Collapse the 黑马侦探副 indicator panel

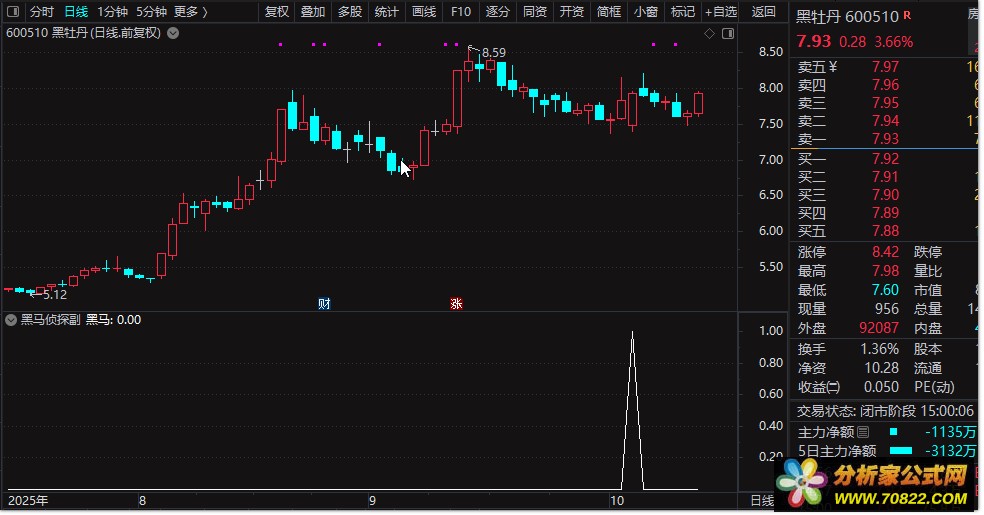tap(11, 320)
